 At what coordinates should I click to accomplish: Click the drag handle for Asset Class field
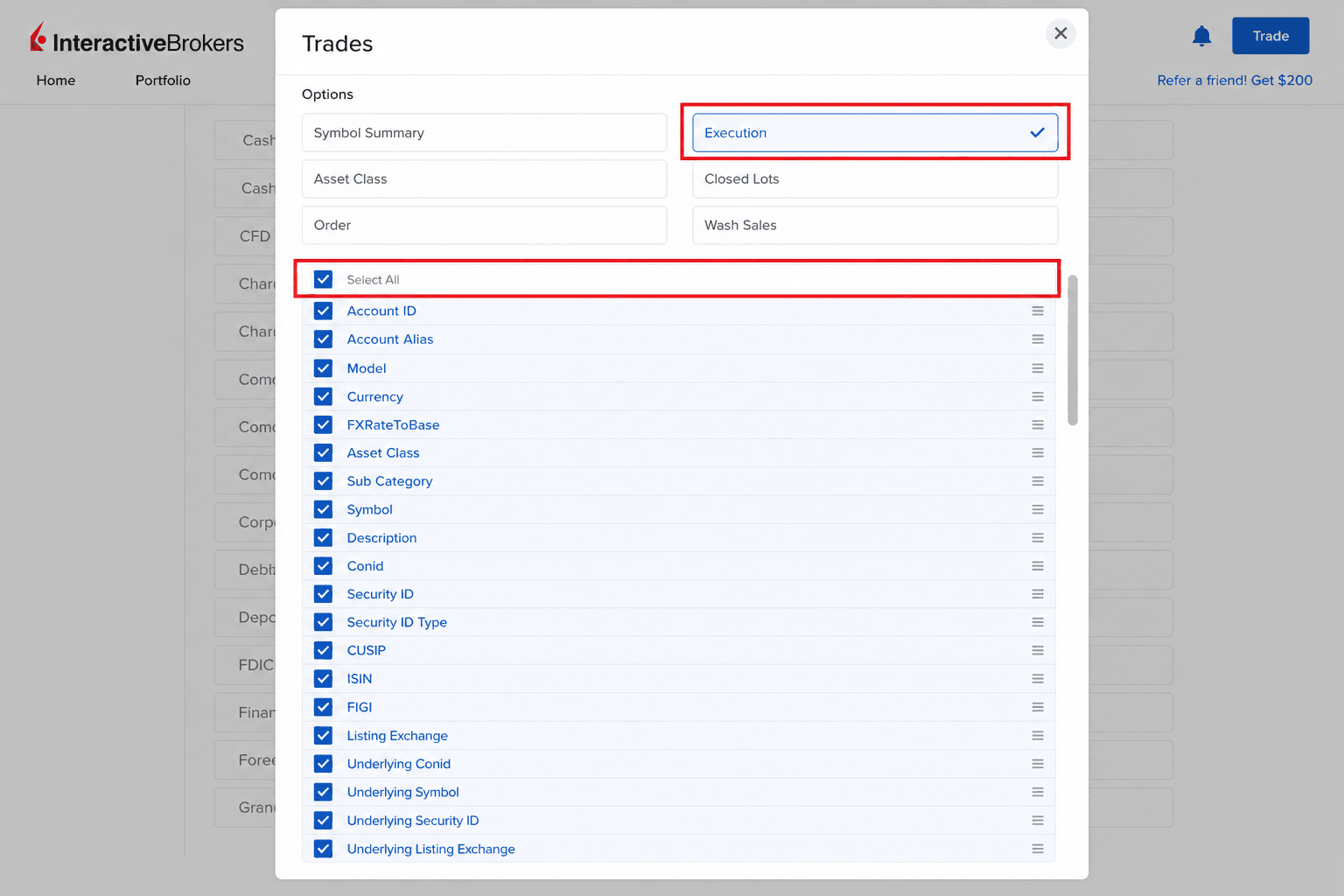click(1038, 452)
